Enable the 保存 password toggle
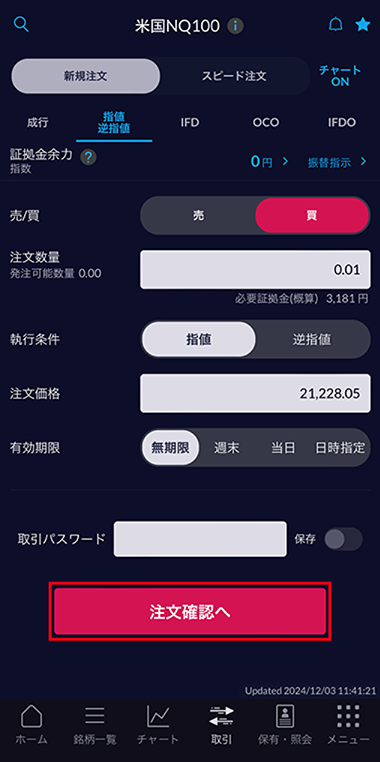The height and width of the screenshot is (762, 380). coord(344,539)
